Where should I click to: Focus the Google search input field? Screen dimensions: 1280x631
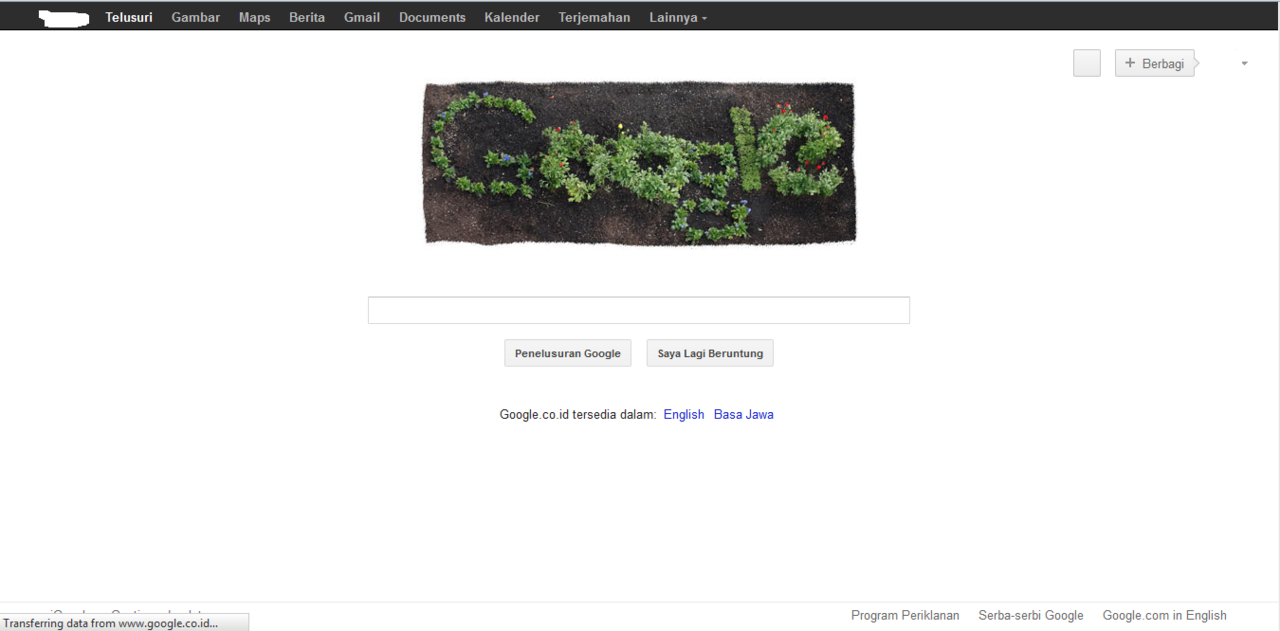click(639, 310)
